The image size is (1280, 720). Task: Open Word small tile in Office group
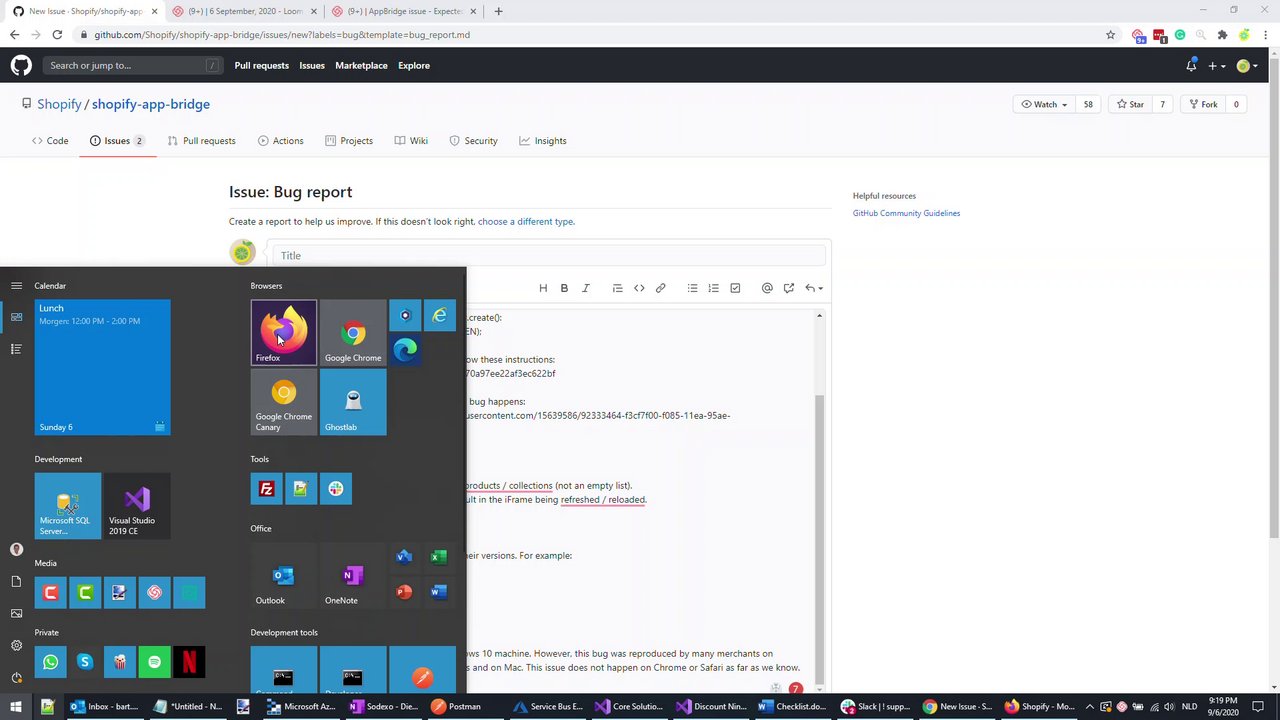click(x=439, y=592)
